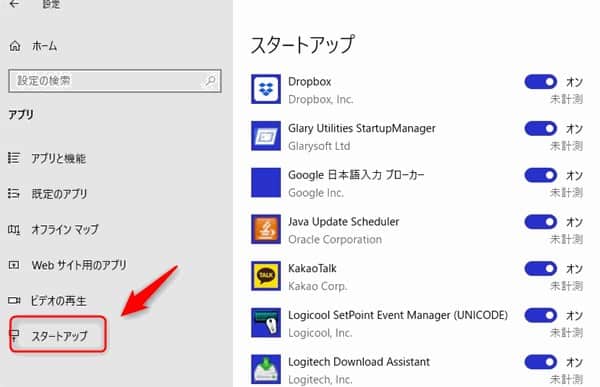Click publisher text Kakao Corp.
The image size is (600, 387).
point(318,286)
